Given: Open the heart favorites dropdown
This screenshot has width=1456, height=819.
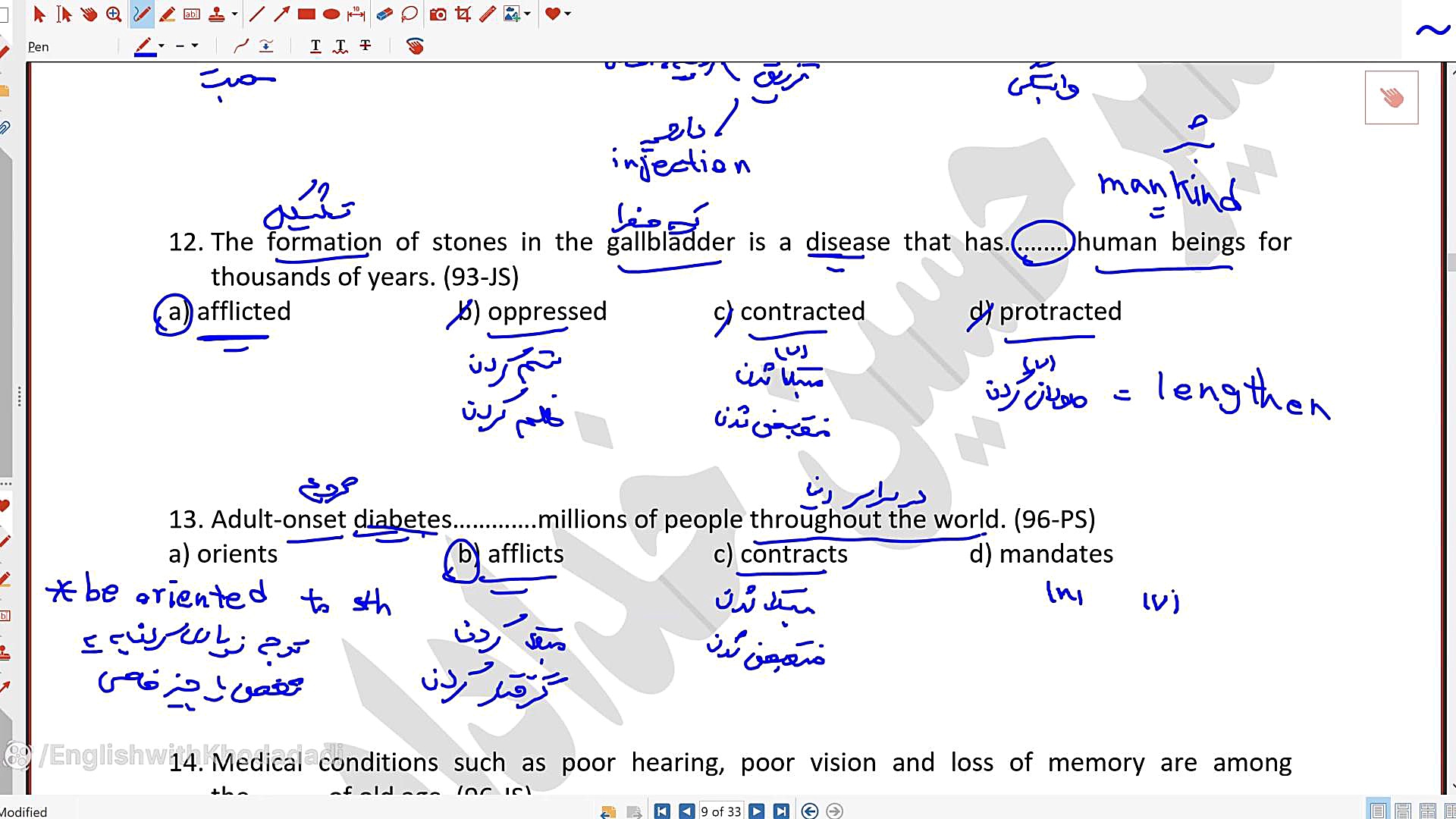Looking at the screenshot, I should [x=567, y=14].
